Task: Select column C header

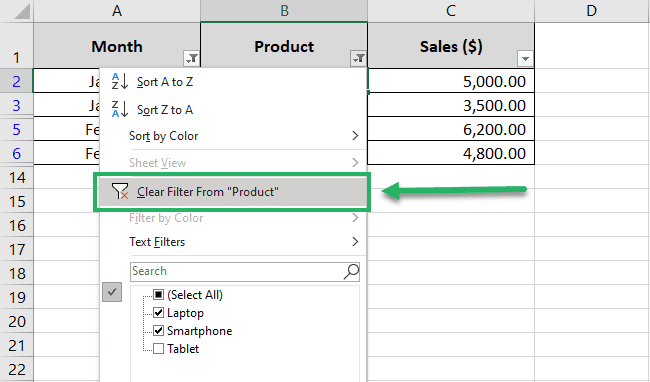Action: [x=451, y=11]
